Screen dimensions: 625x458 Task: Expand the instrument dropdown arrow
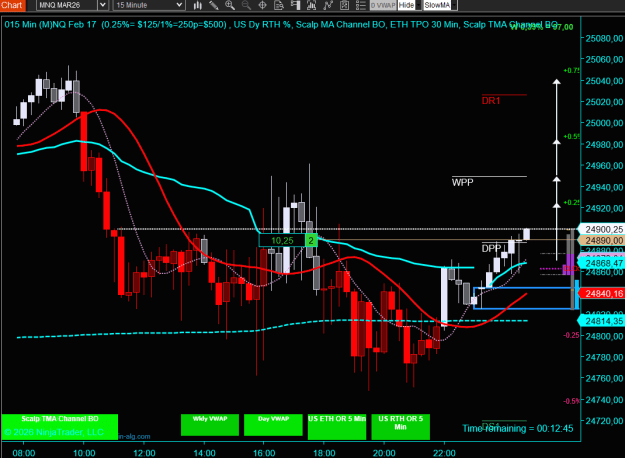pos(102,5)
